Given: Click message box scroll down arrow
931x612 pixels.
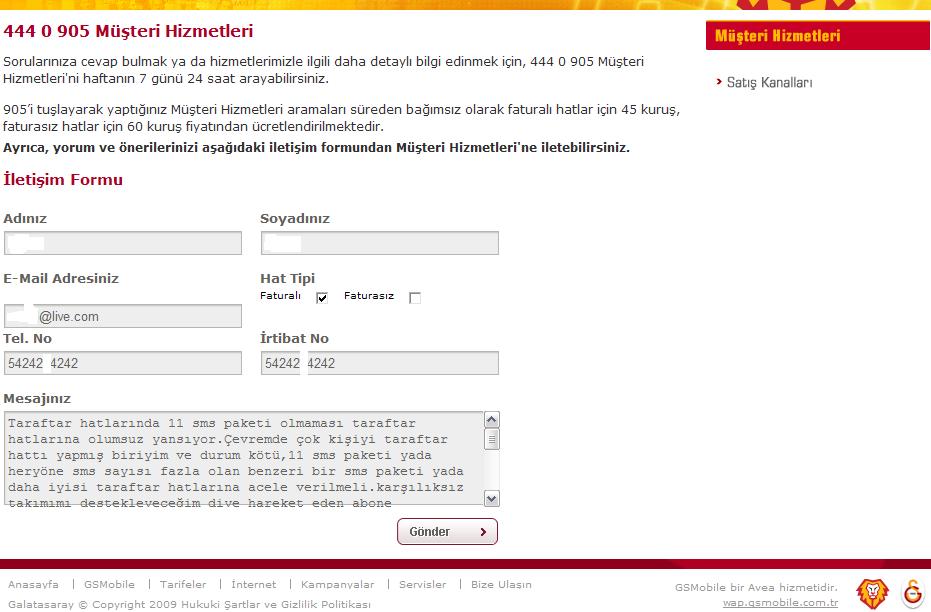Looking at the screenshot, I should click(x=492, y=498).
